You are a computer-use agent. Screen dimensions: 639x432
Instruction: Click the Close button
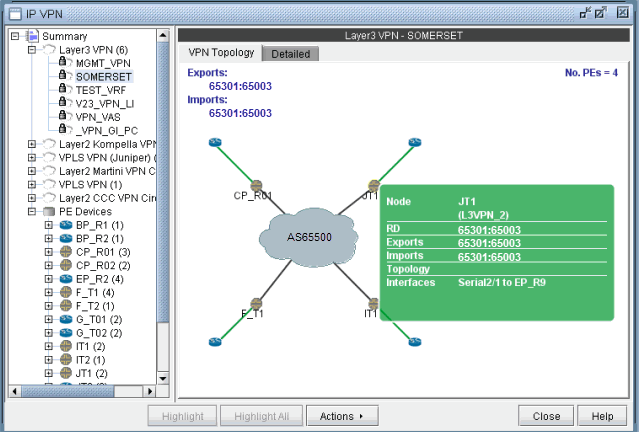[546, 416]
